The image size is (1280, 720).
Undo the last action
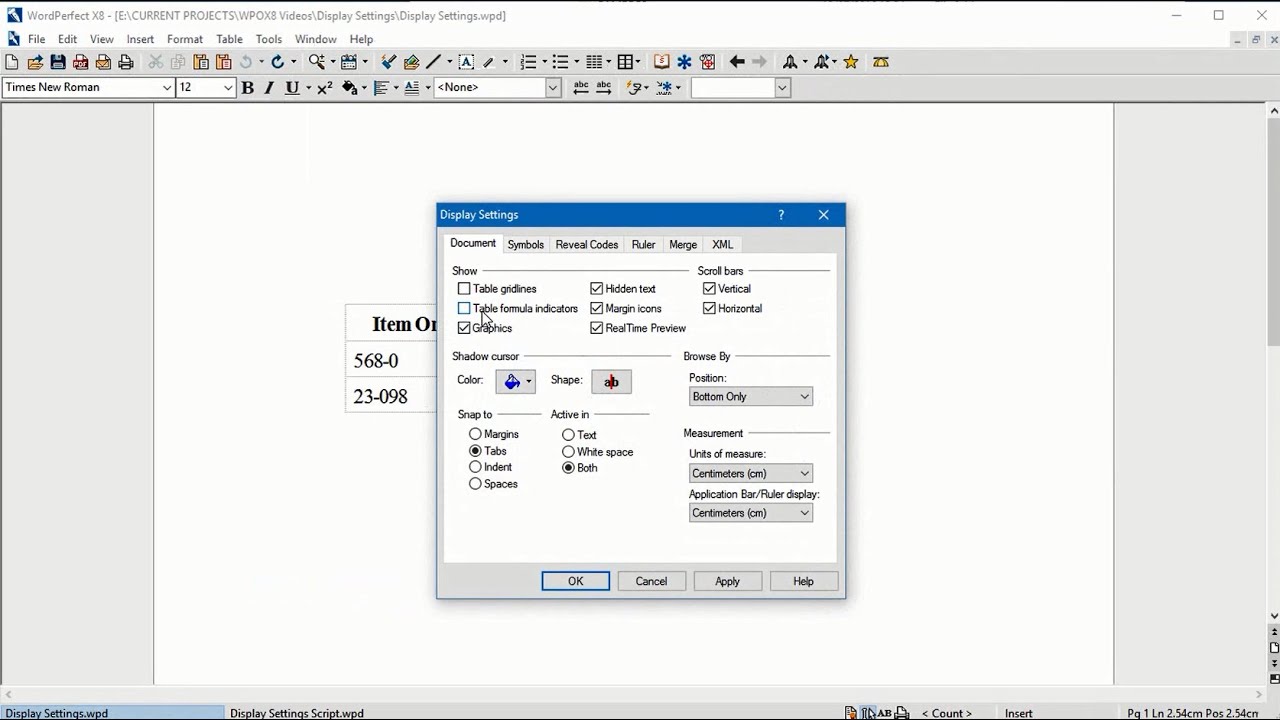(x=244, y=61)
